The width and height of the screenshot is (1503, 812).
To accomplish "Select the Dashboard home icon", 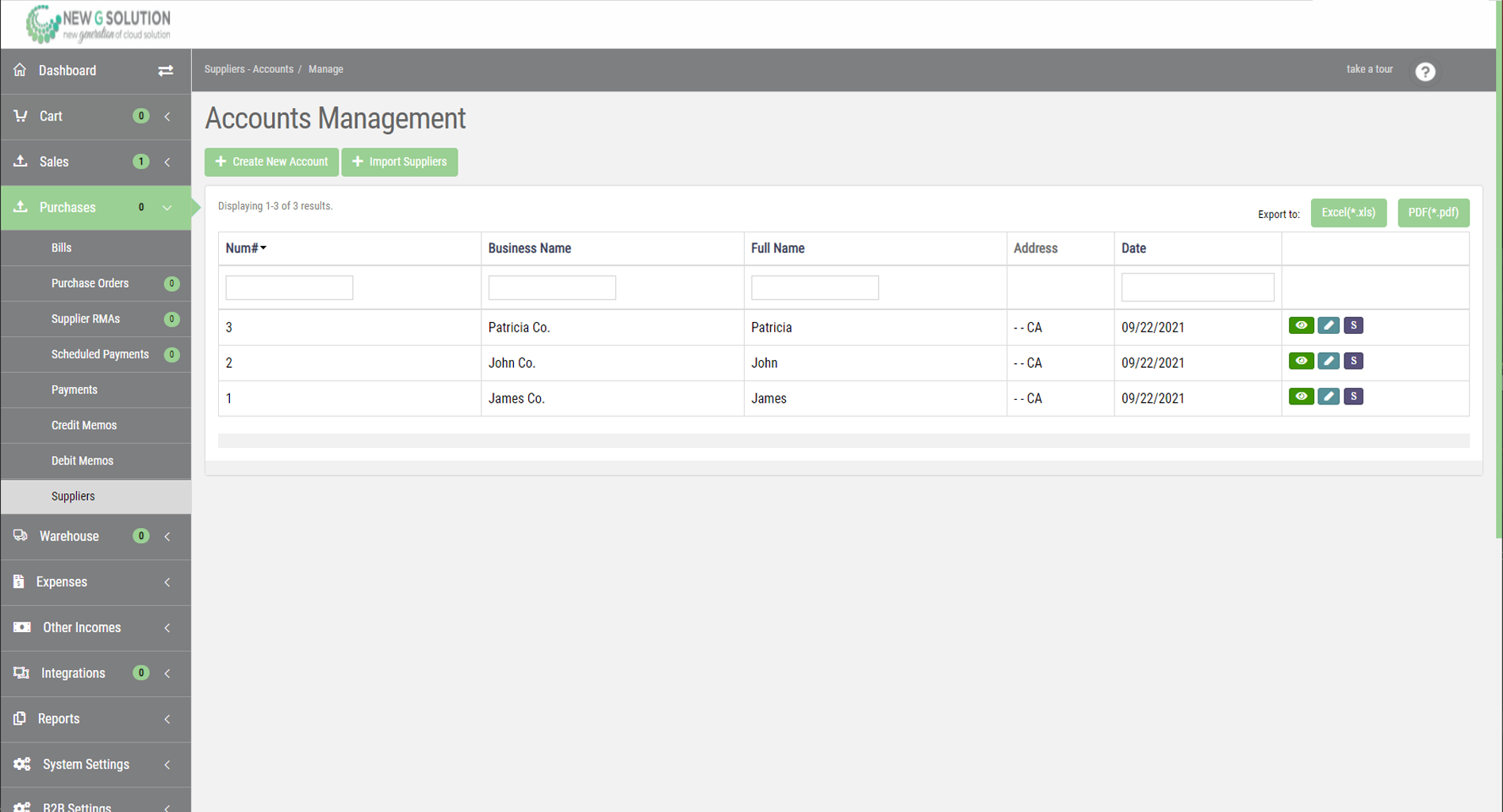I will click(20, 70).
